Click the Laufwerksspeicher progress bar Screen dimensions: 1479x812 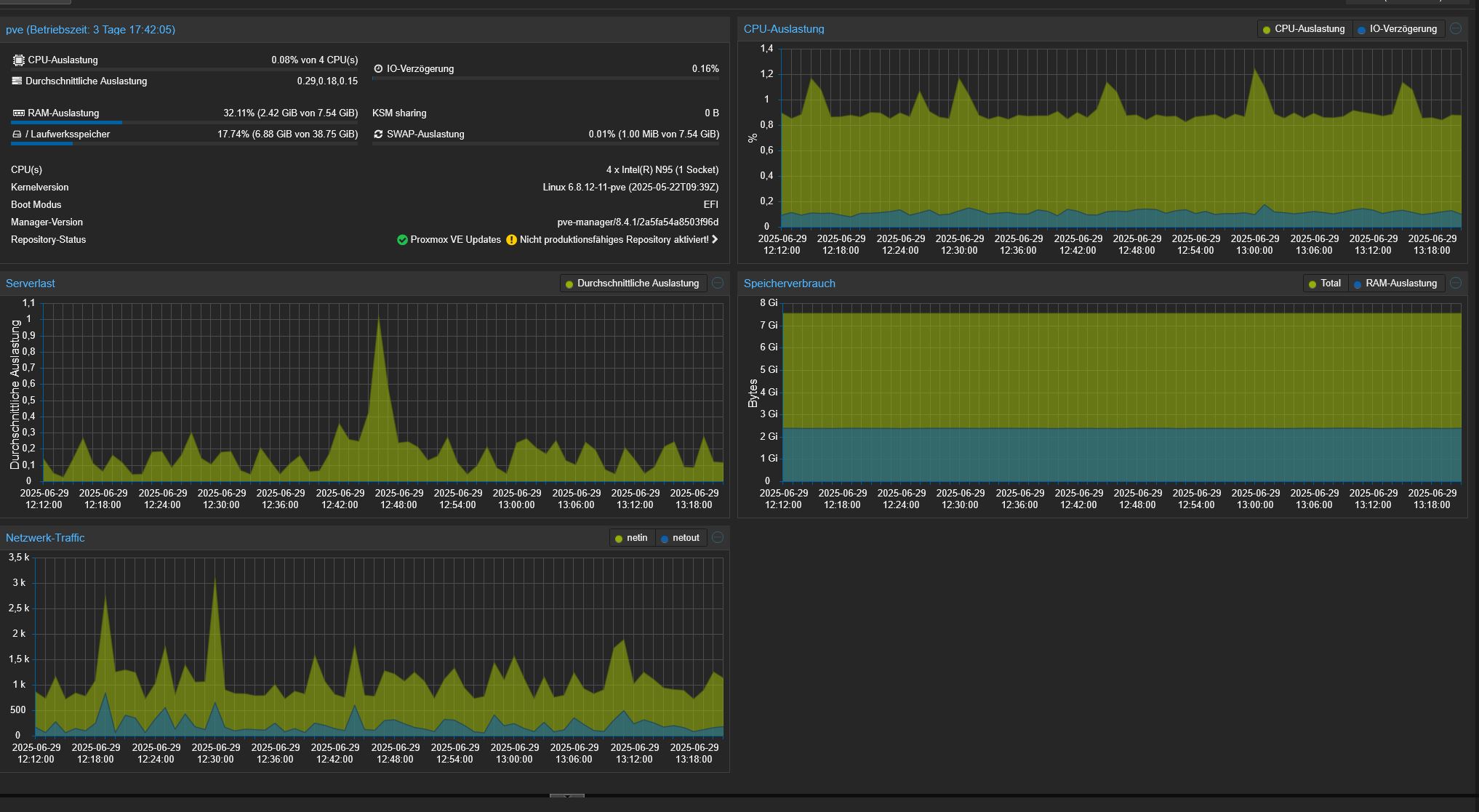(x=185, y=144)
